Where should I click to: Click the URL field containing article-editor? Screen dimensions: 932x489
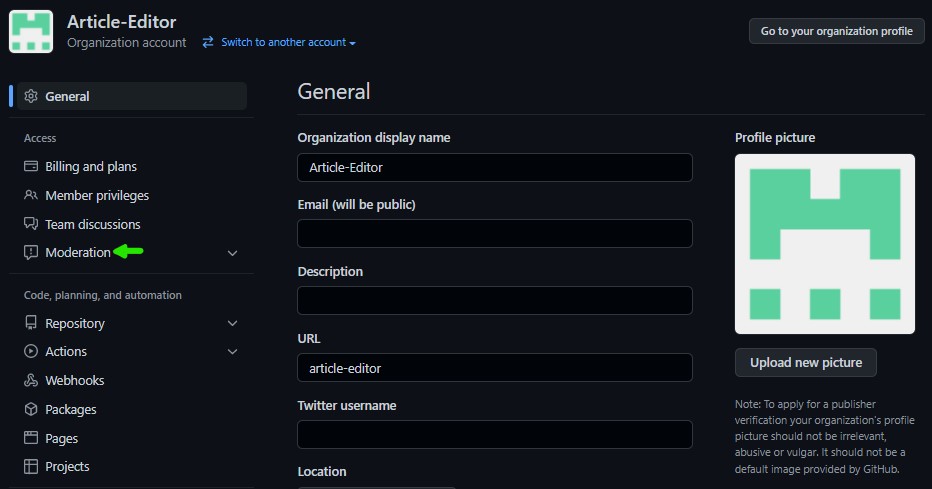tap(495, 368)
